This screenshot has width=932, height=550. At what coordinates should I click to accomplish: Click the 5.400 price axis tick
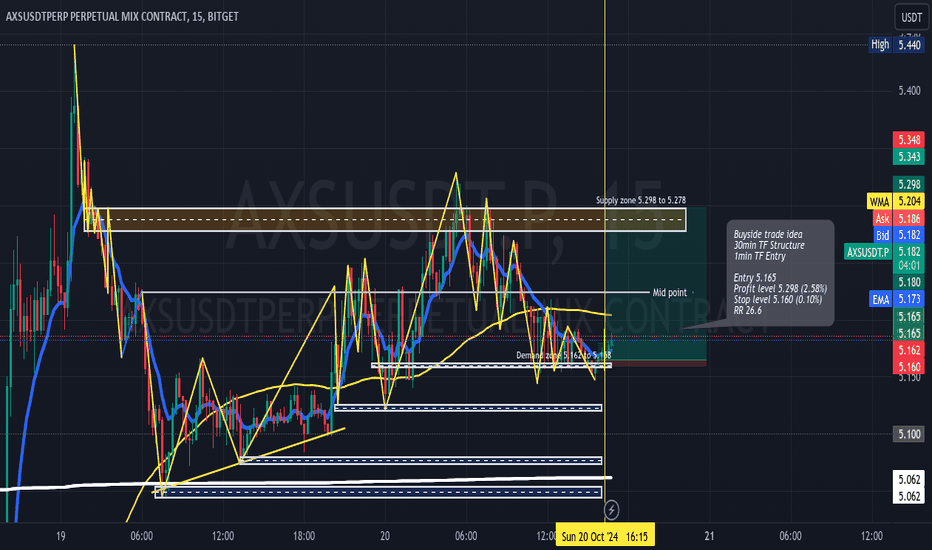[909, 90]
